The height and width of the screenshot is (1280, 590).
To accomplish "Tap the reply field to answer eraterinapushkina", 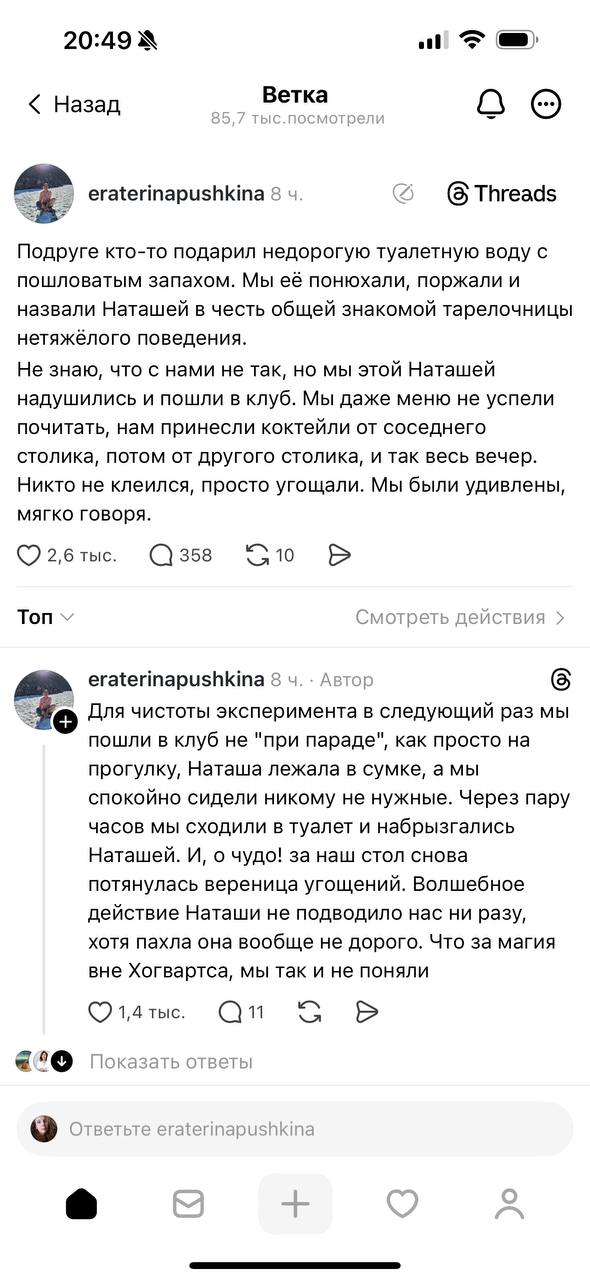I will [295, 1129].
